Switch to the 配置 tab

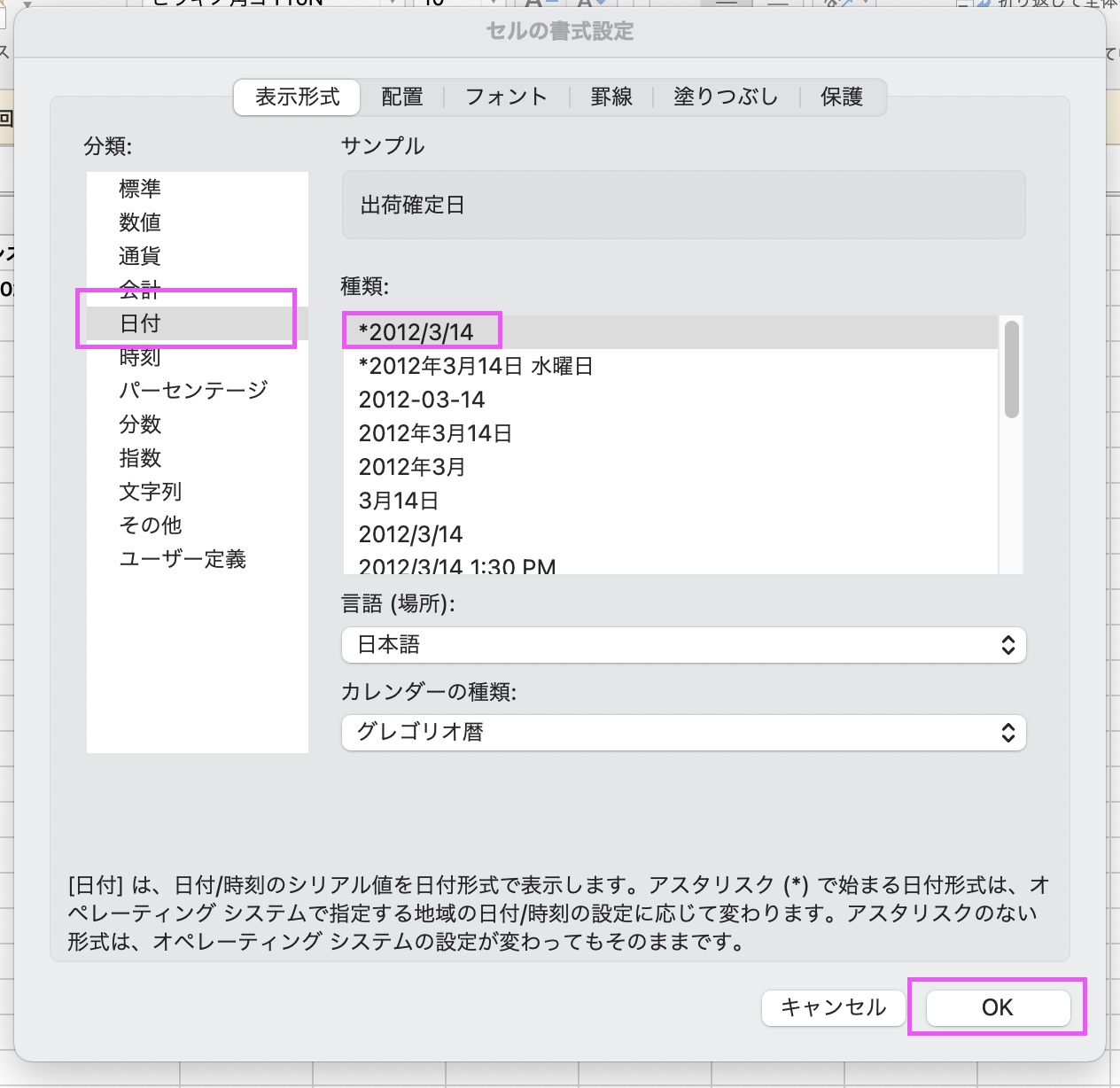coord(401,97)
